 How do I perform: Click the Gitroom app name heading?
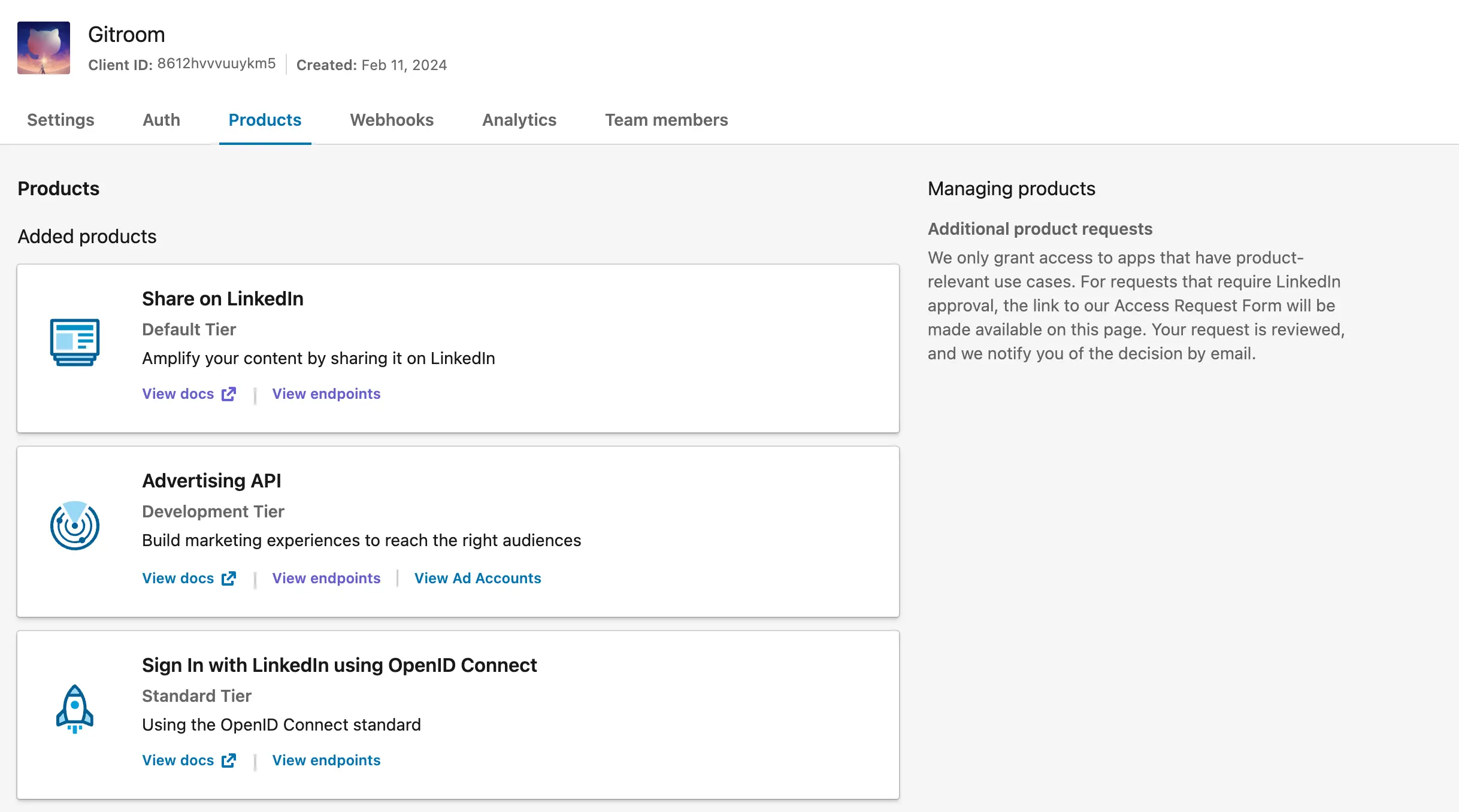pyautogui.click(x=126, y=35)
